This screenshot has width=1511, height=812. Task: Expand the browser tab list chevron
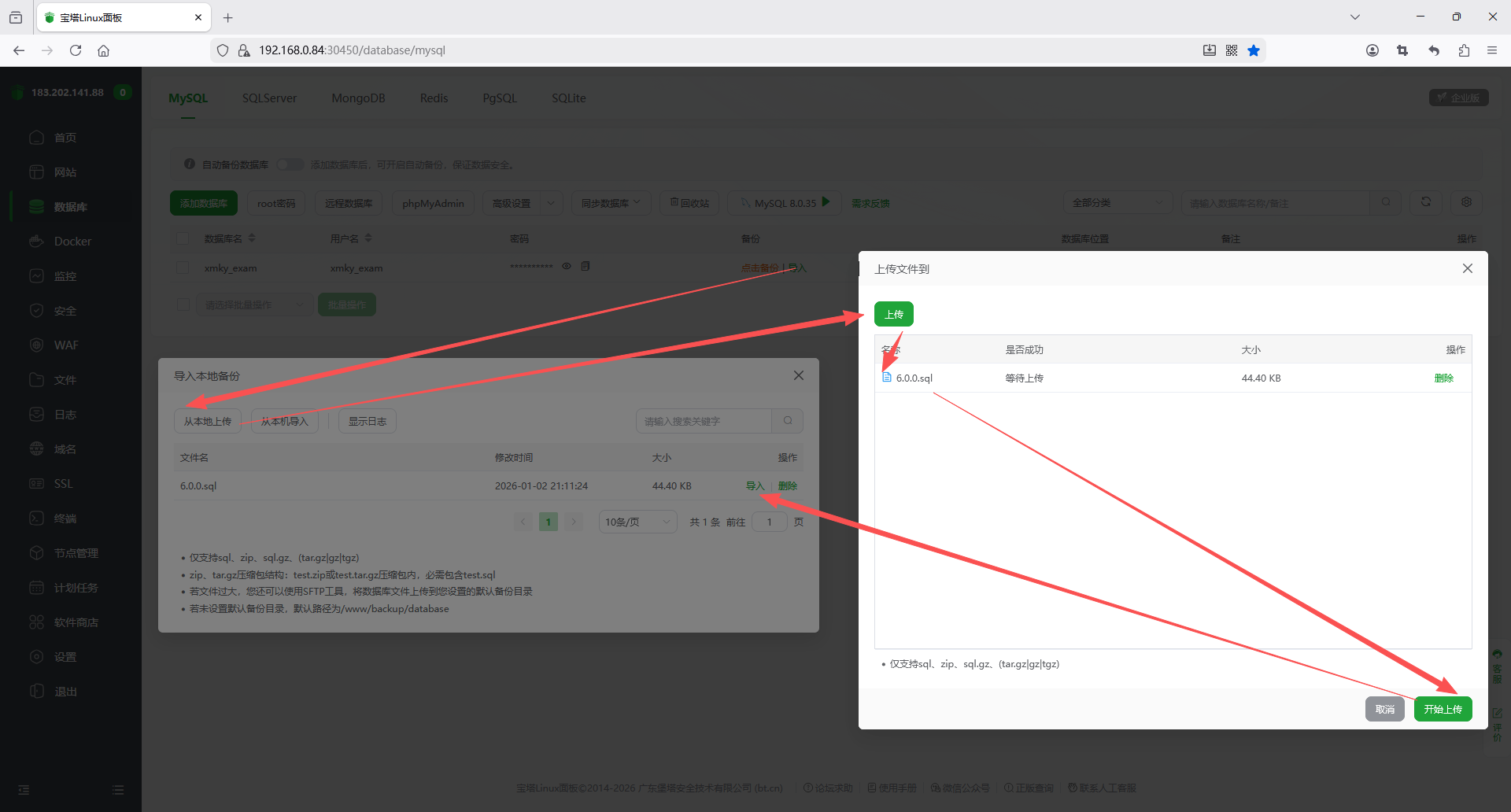coord(1355,17)
